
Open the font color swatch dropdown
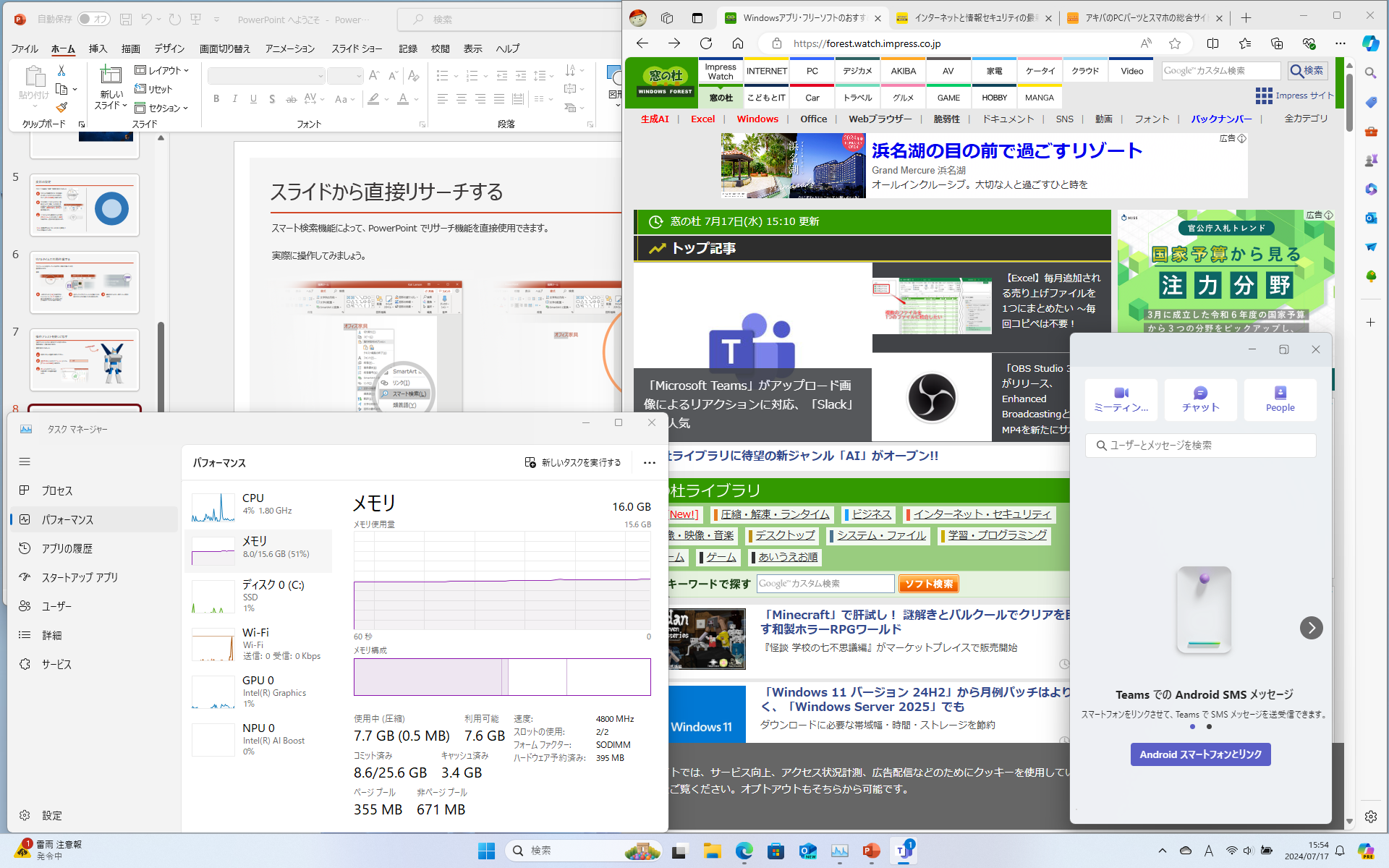(x=416, y=99)
